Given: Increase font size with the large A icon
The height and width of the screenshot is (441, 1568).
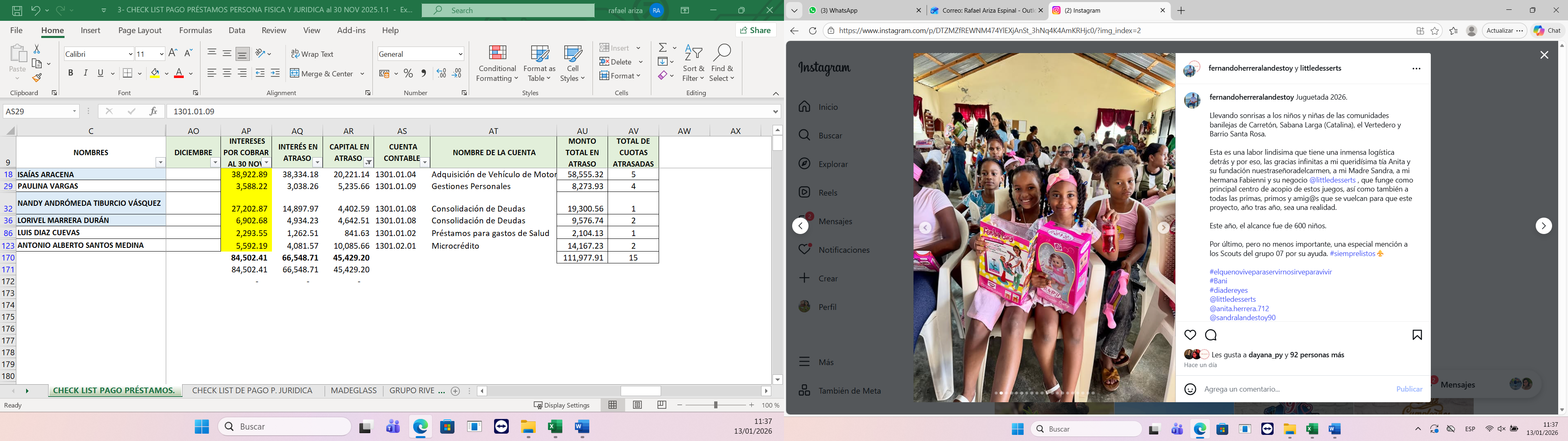Looking at the screenshot, I should point(173,53).
